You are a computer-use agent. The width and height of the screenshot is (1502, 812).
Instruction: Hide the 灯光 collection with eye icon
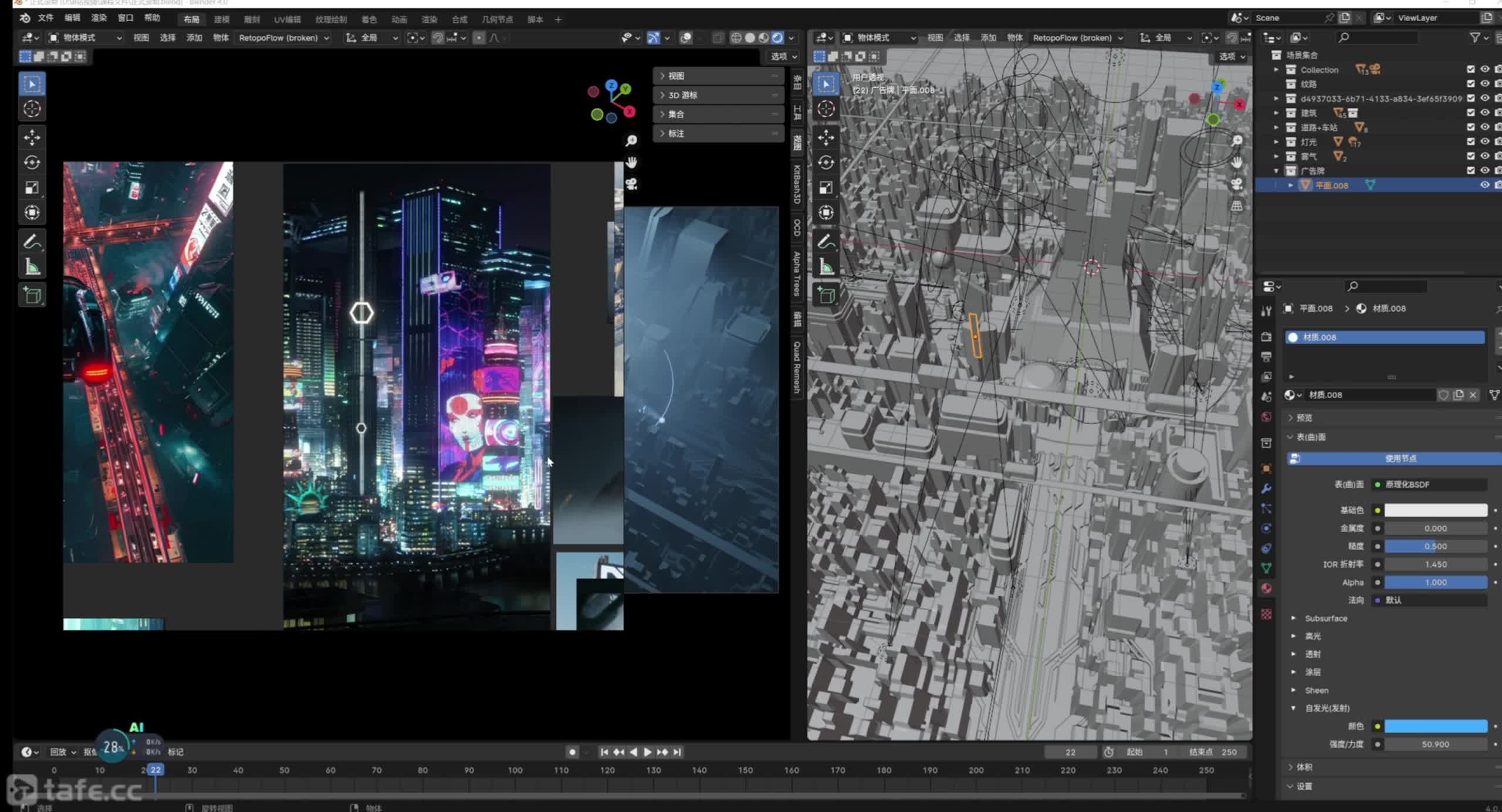coord(1484,141)
